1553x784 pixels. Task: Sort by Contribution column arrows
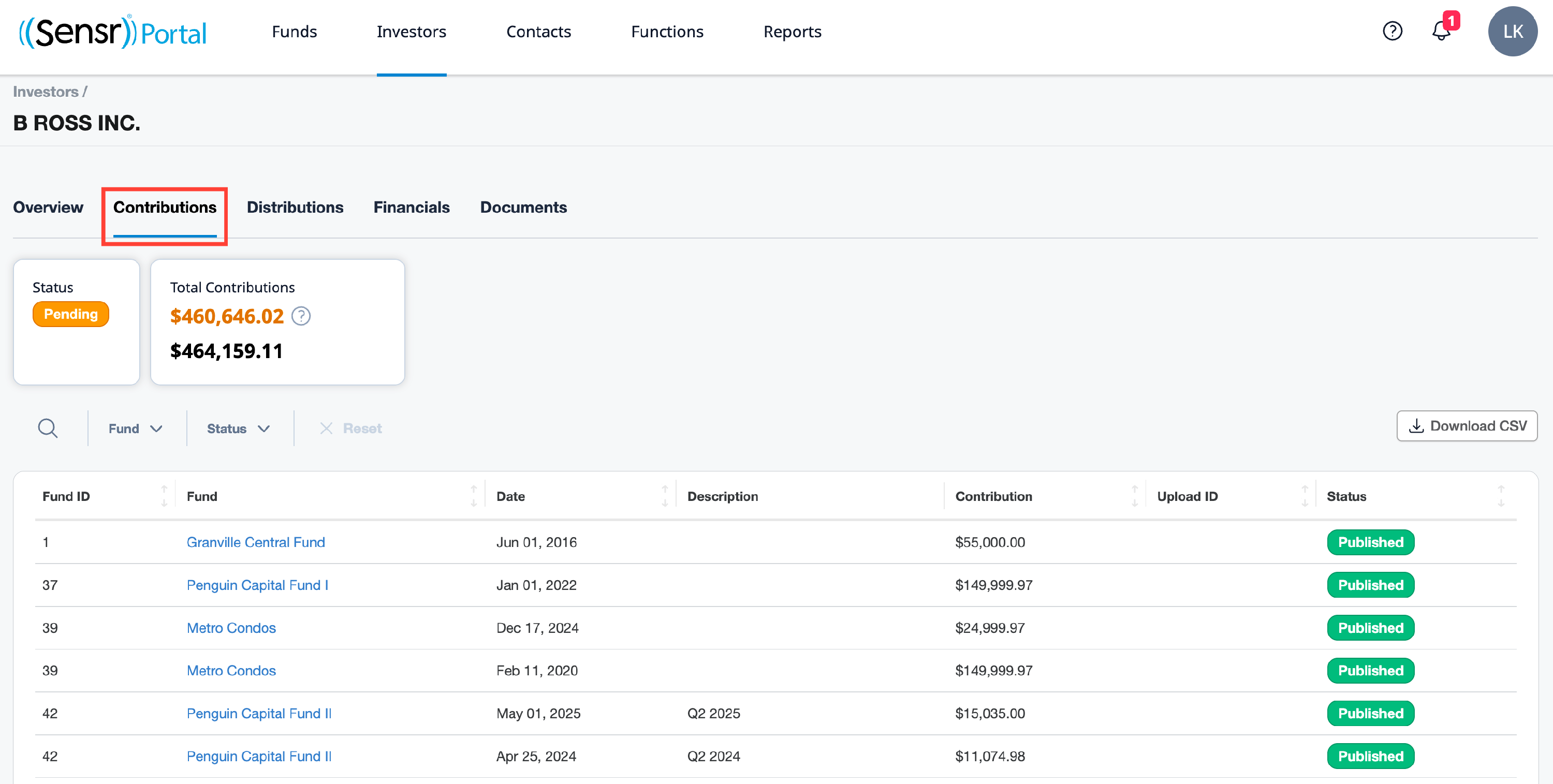(1134, 496)
